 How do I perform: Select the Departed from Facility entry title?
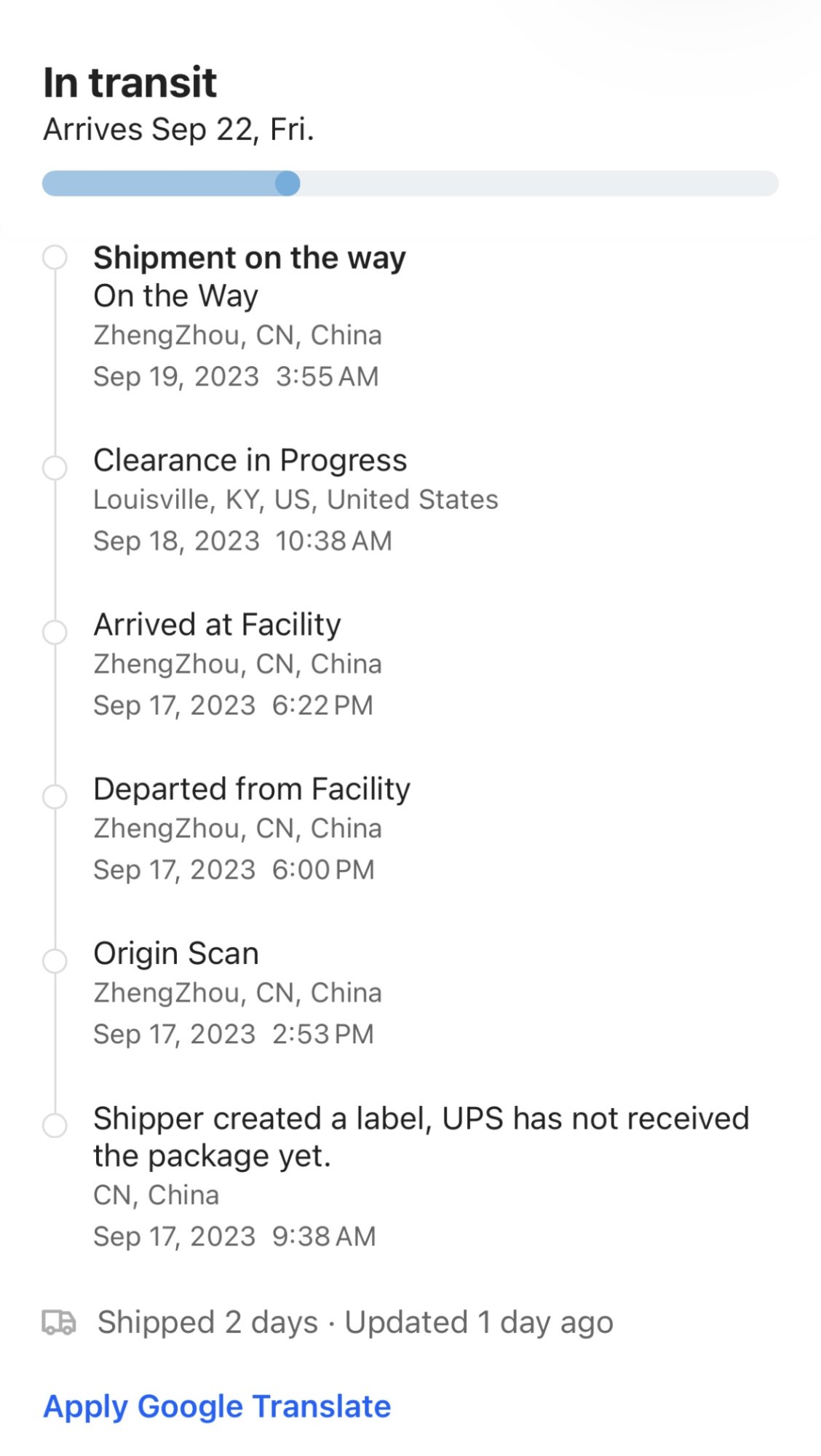pyautogui.click(x=252, y=789)
